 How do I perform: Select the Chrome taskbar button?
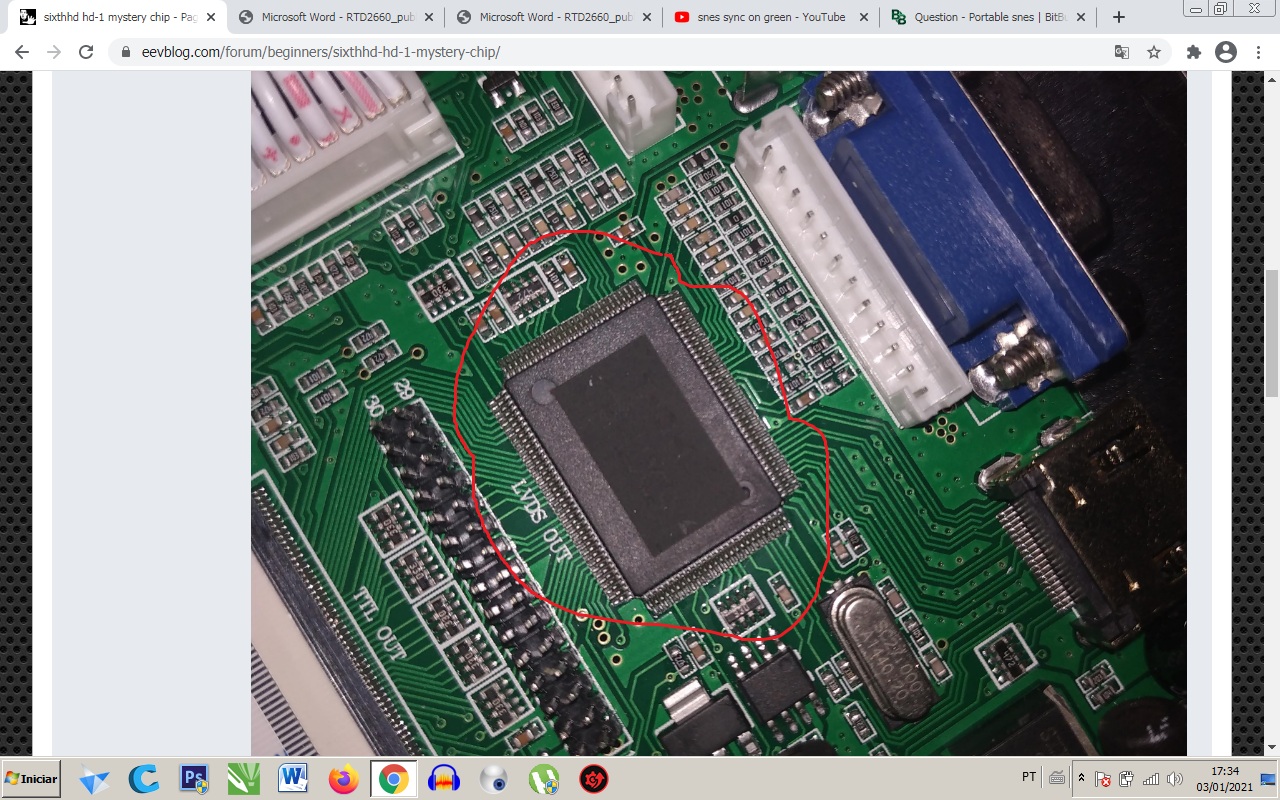[x=393, y=779]
